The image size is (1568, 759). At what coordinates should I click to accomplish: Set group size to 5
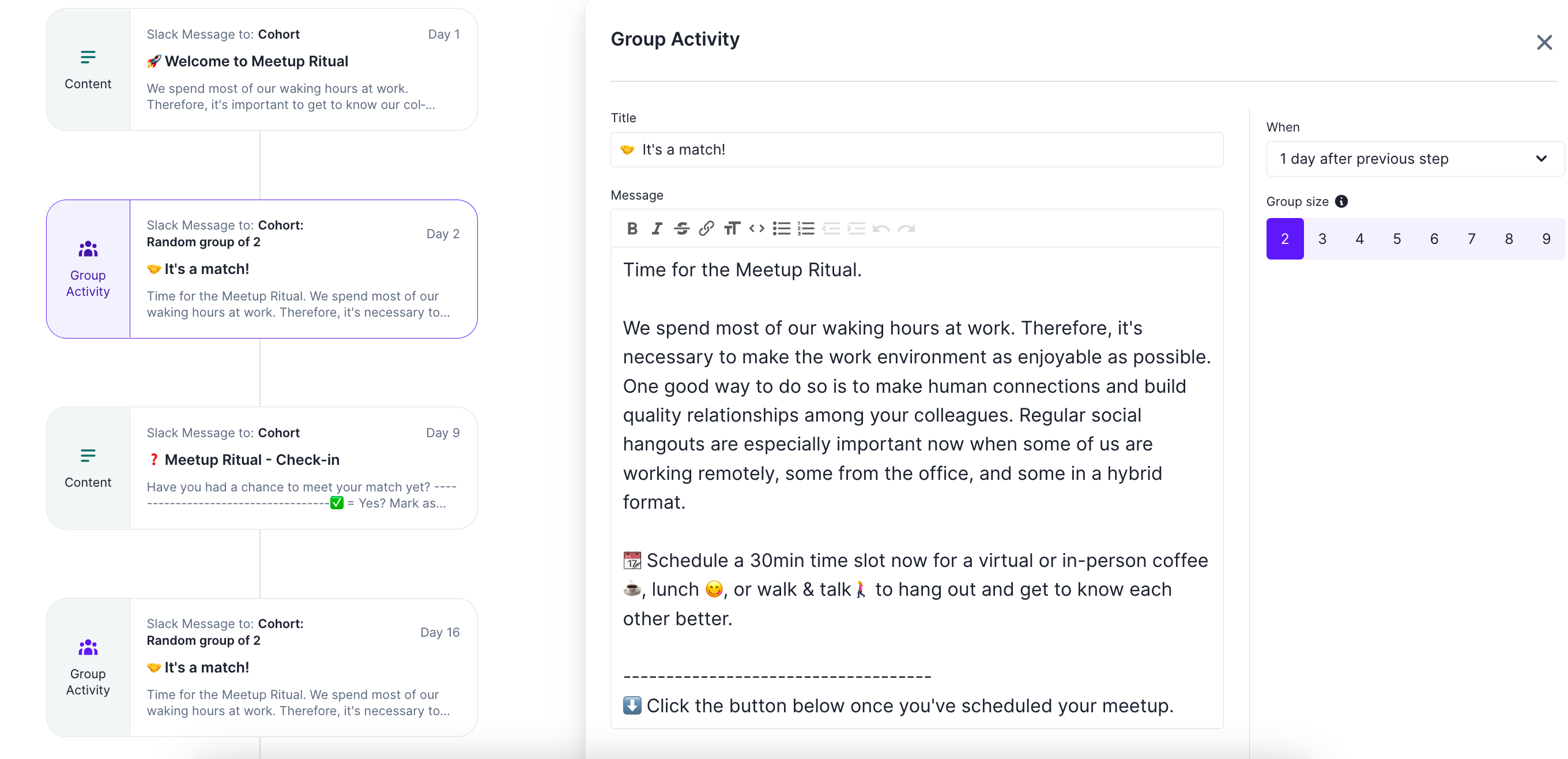(x=1396, y=239)
